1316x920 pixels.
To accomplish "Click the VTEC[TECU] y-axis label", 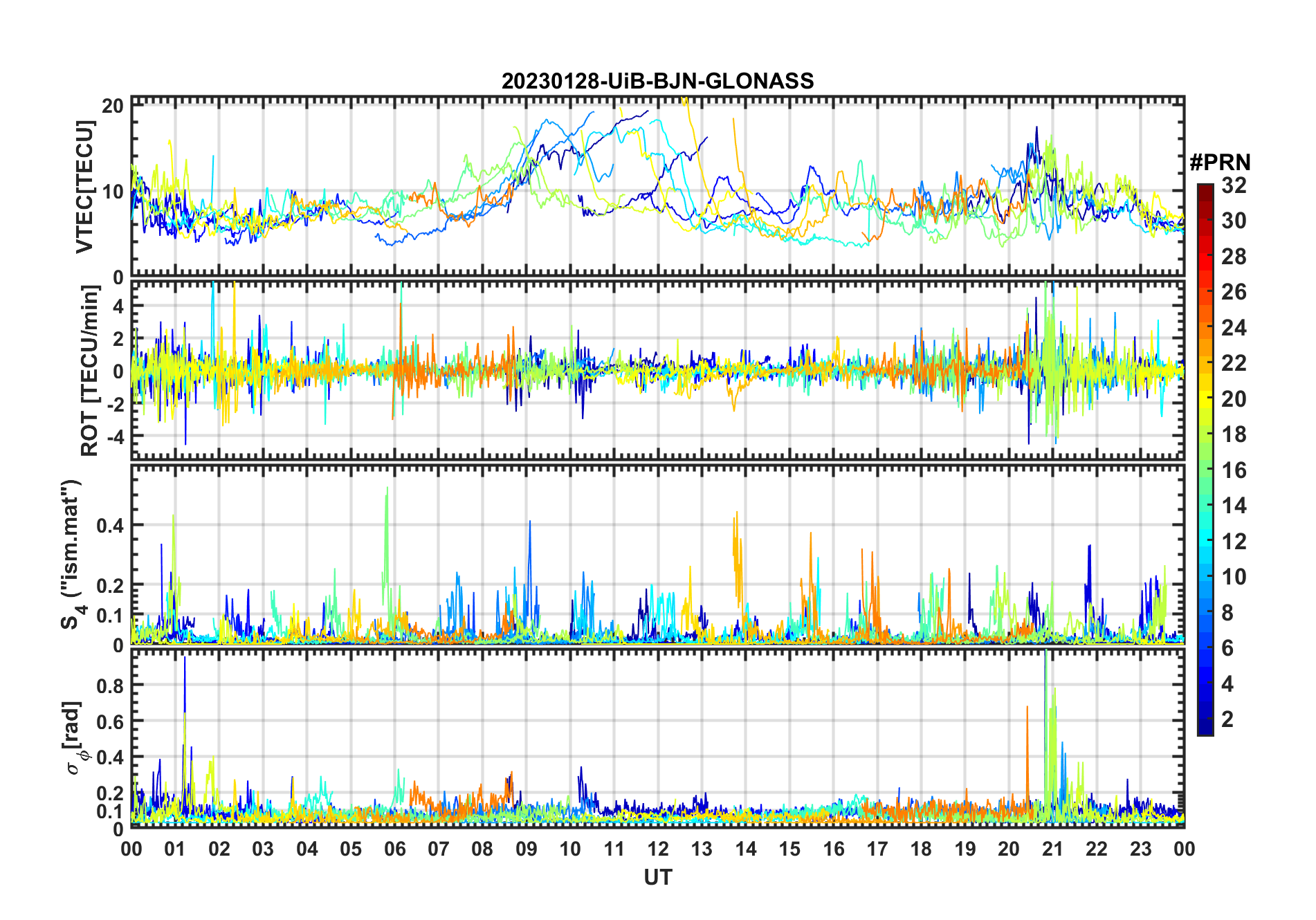I will click(84, 187).
